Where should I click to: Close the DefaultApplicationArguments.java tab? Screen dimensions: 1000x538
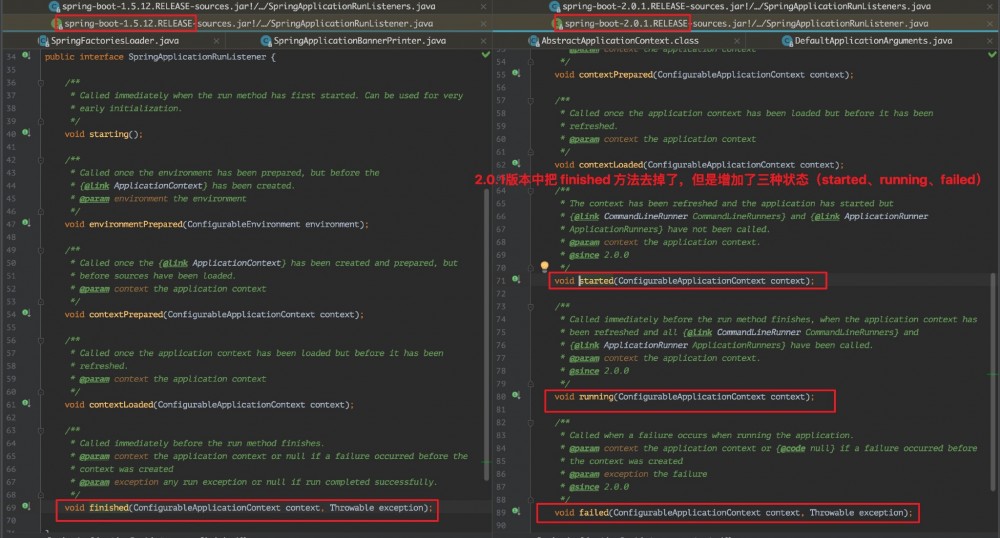990,41
